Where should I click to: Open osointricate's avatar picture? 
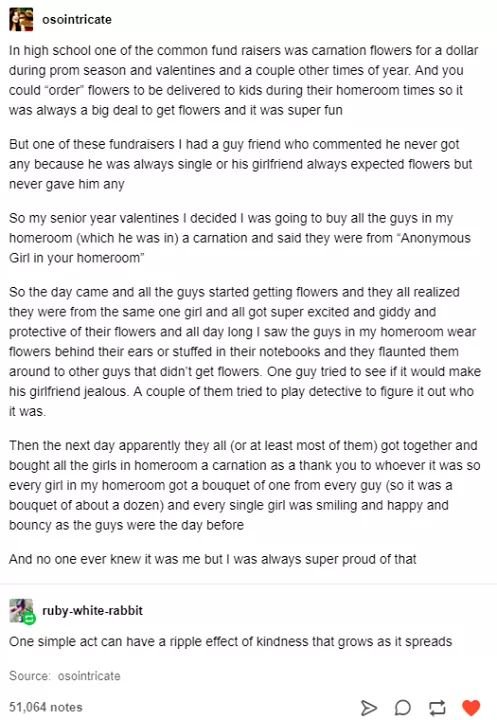[x=21, y=19]
